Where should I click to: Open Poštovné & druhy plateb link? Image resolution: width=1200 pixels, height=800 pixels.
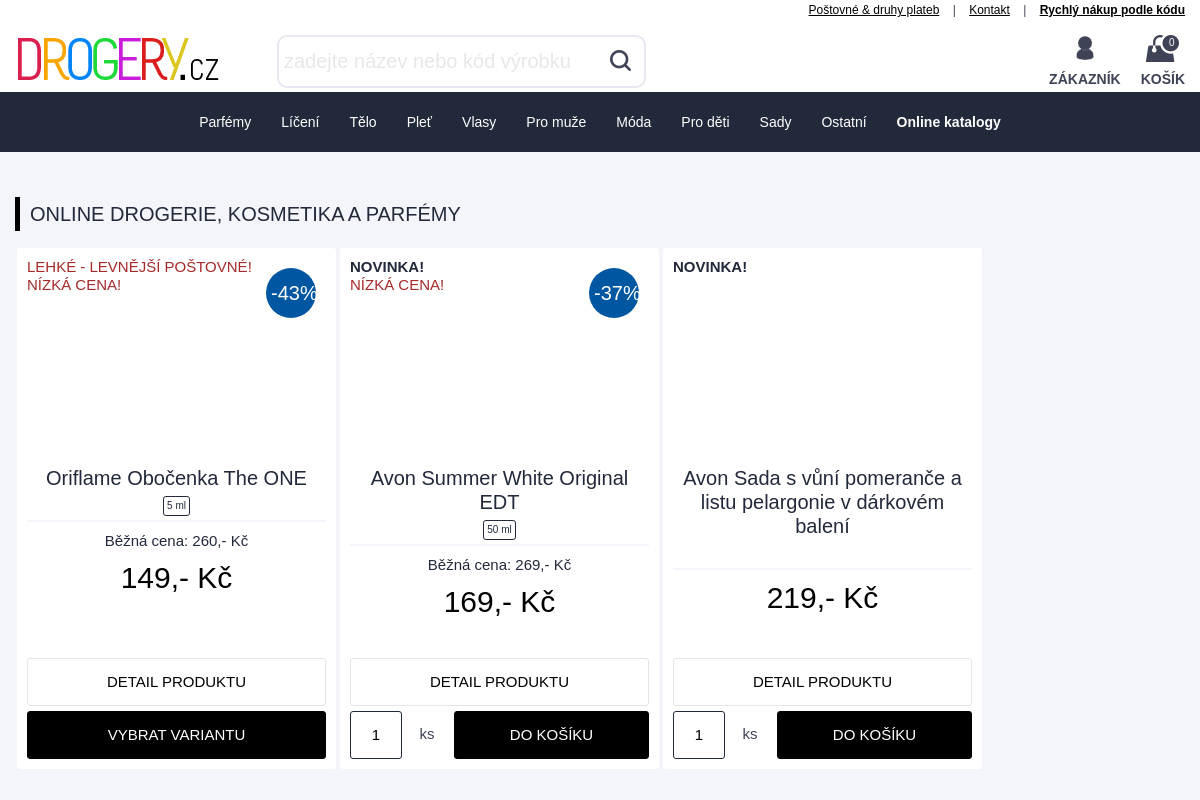tap(874, 10)
